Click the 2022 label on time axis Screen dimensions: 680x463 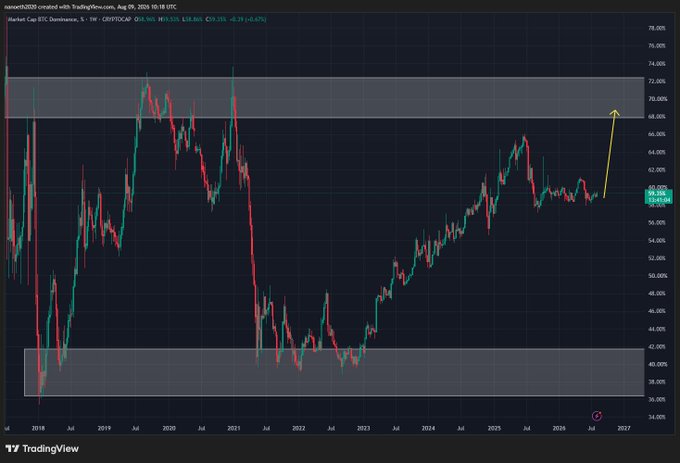point(298,428)
